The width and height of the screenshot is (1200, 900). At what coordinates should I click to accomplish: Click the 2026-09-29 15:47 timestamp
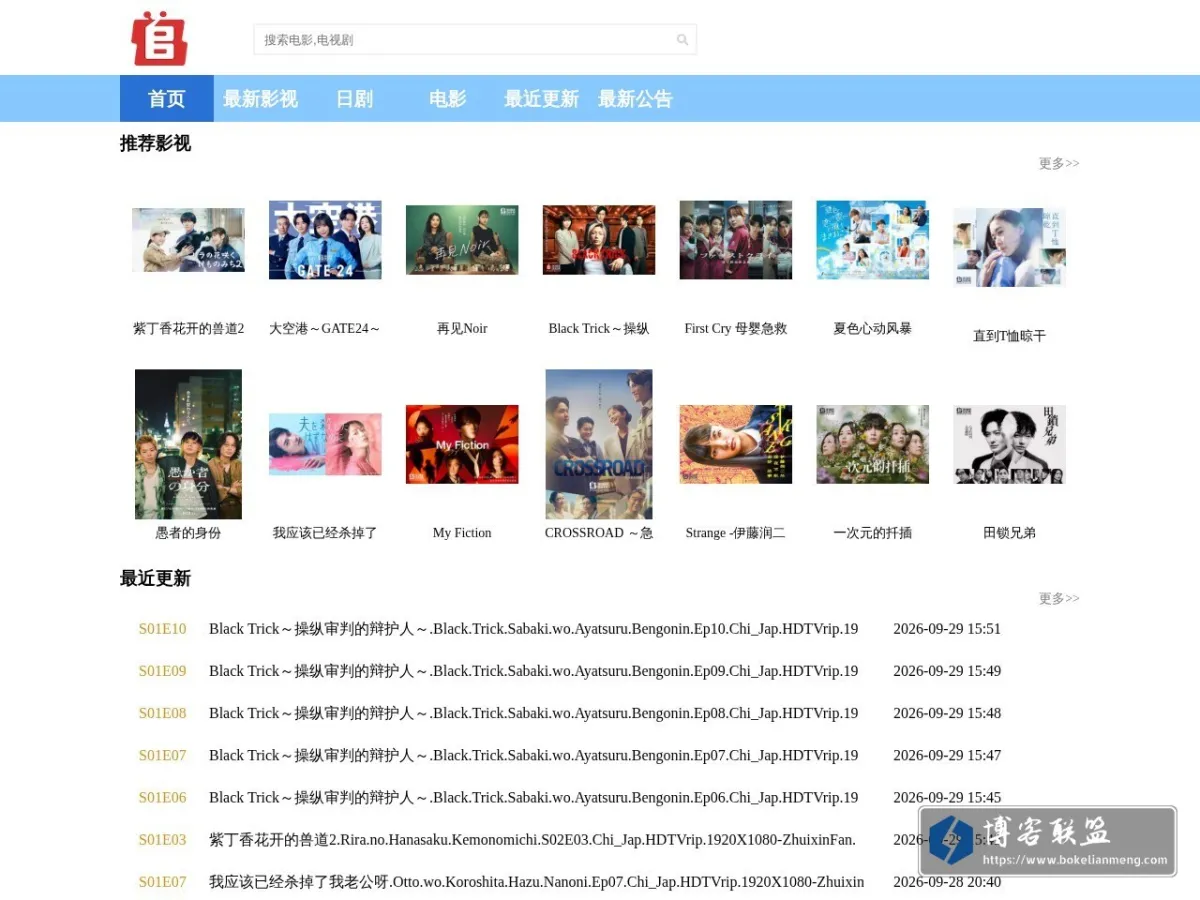click(947, 755)
